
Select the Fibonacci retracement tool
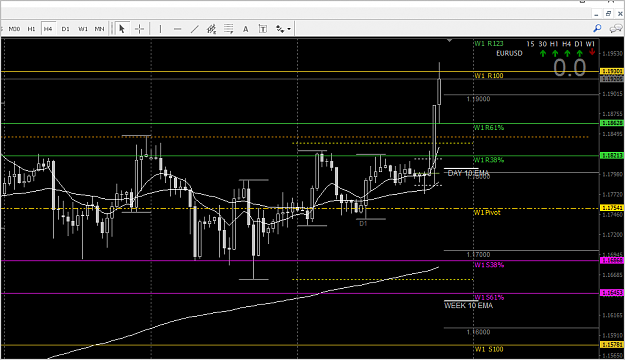click(x=228, y=29)
